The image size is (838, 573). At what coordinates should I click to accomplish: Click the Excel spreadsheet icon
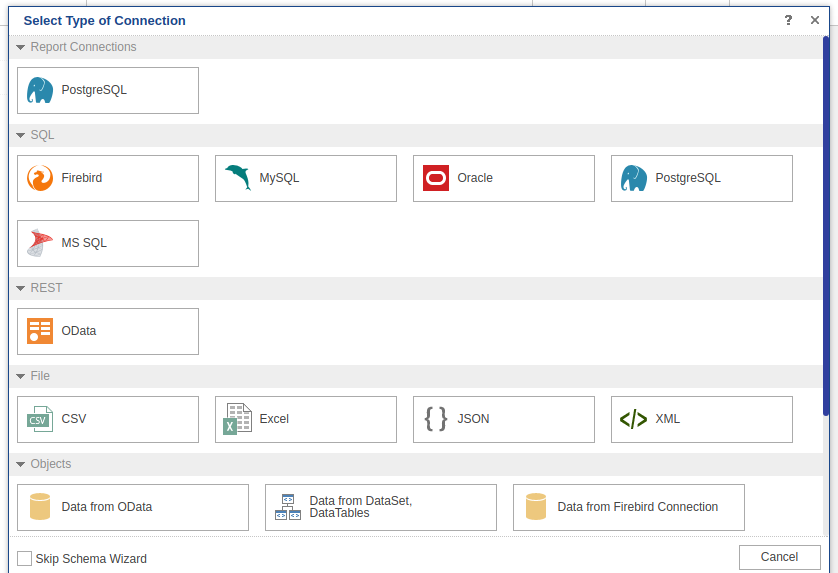tap(238, 419)
